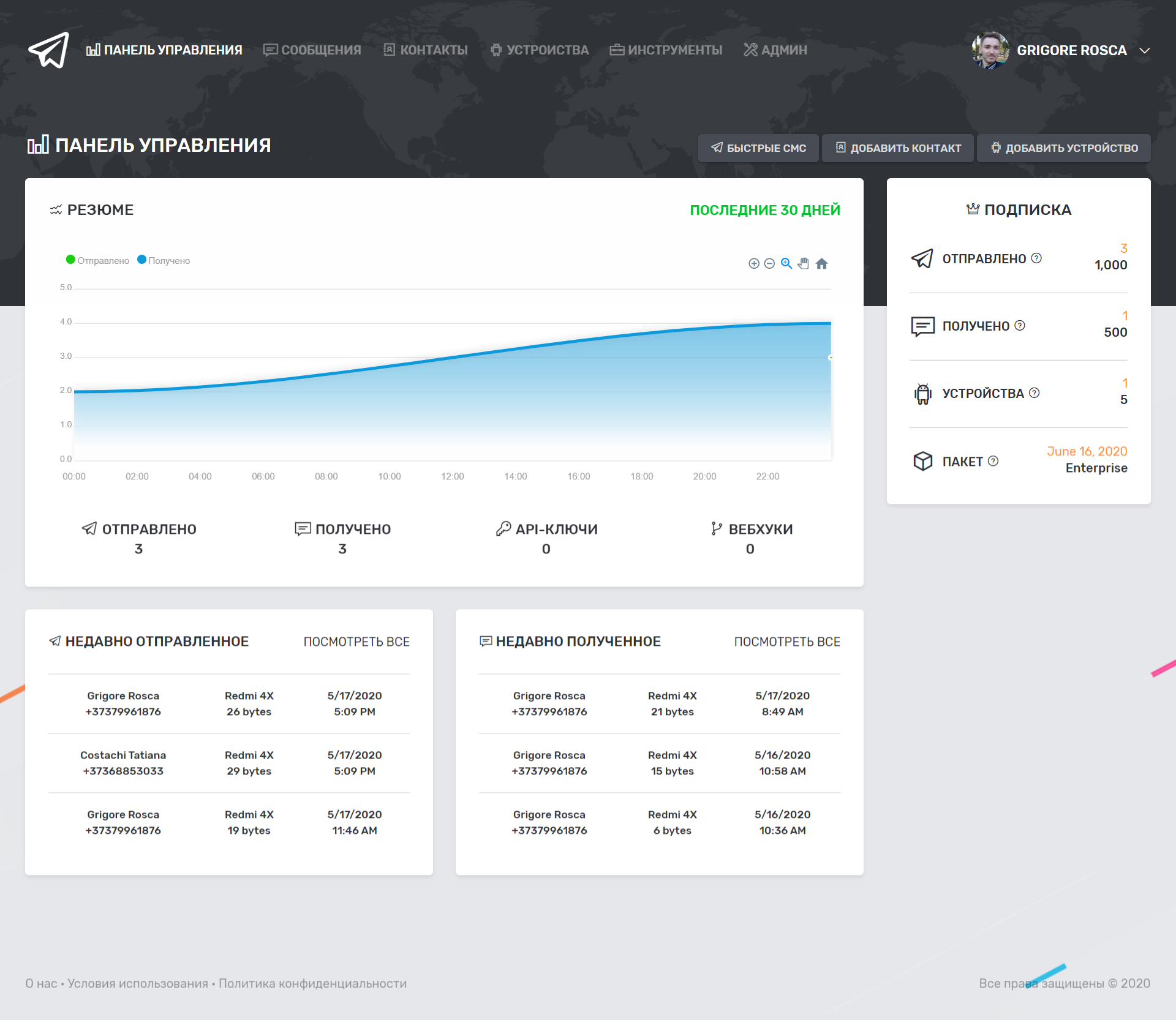Image resolution: width=1176 pixels, height=1020 pixels.
Task: Click chart zoom in plus icon
Action: tap(754, 264)
